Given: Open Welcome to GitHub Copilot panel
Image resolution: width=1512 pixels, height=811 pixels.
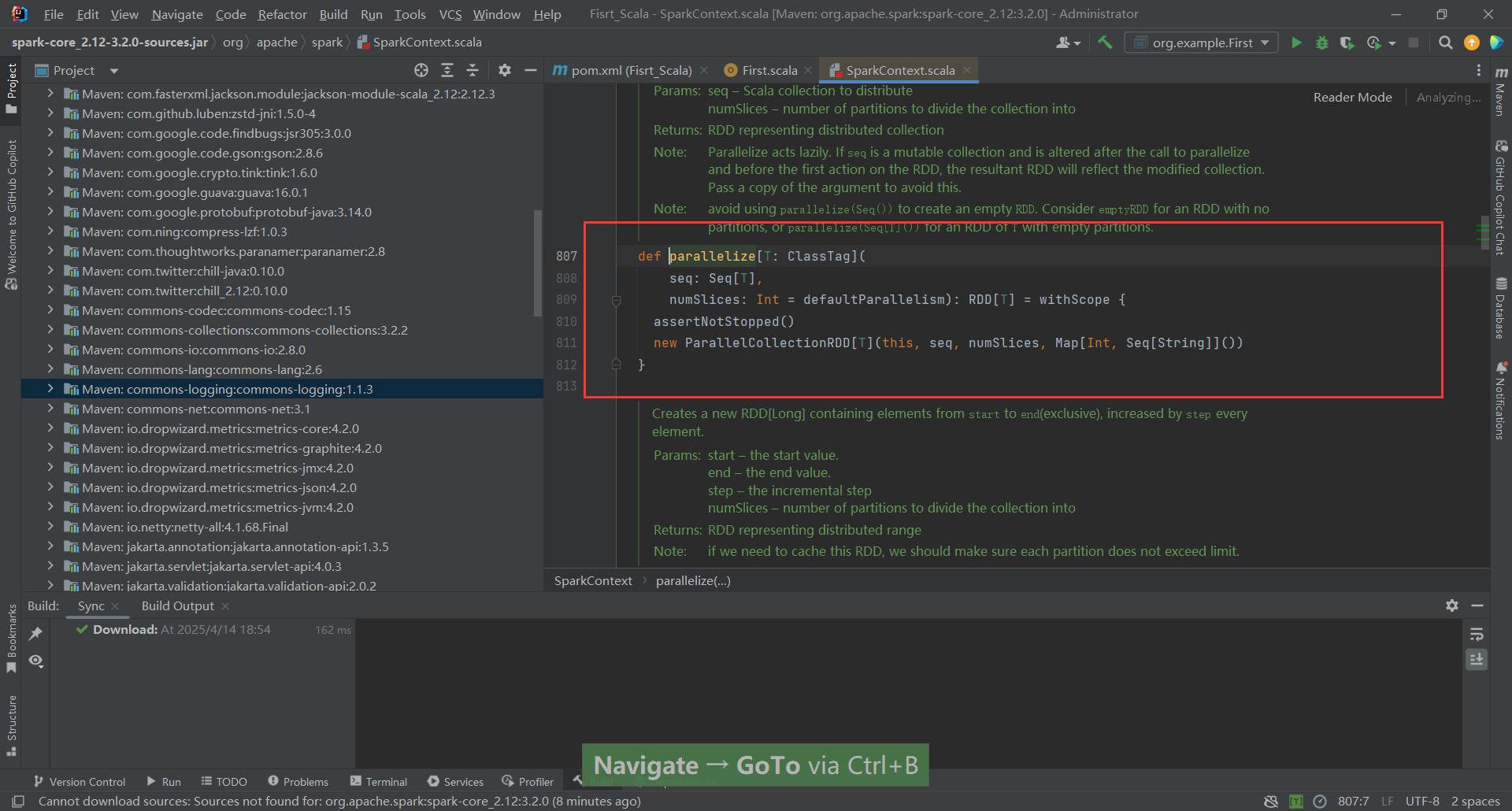Looking at the screenshot, I should [11, 215].
